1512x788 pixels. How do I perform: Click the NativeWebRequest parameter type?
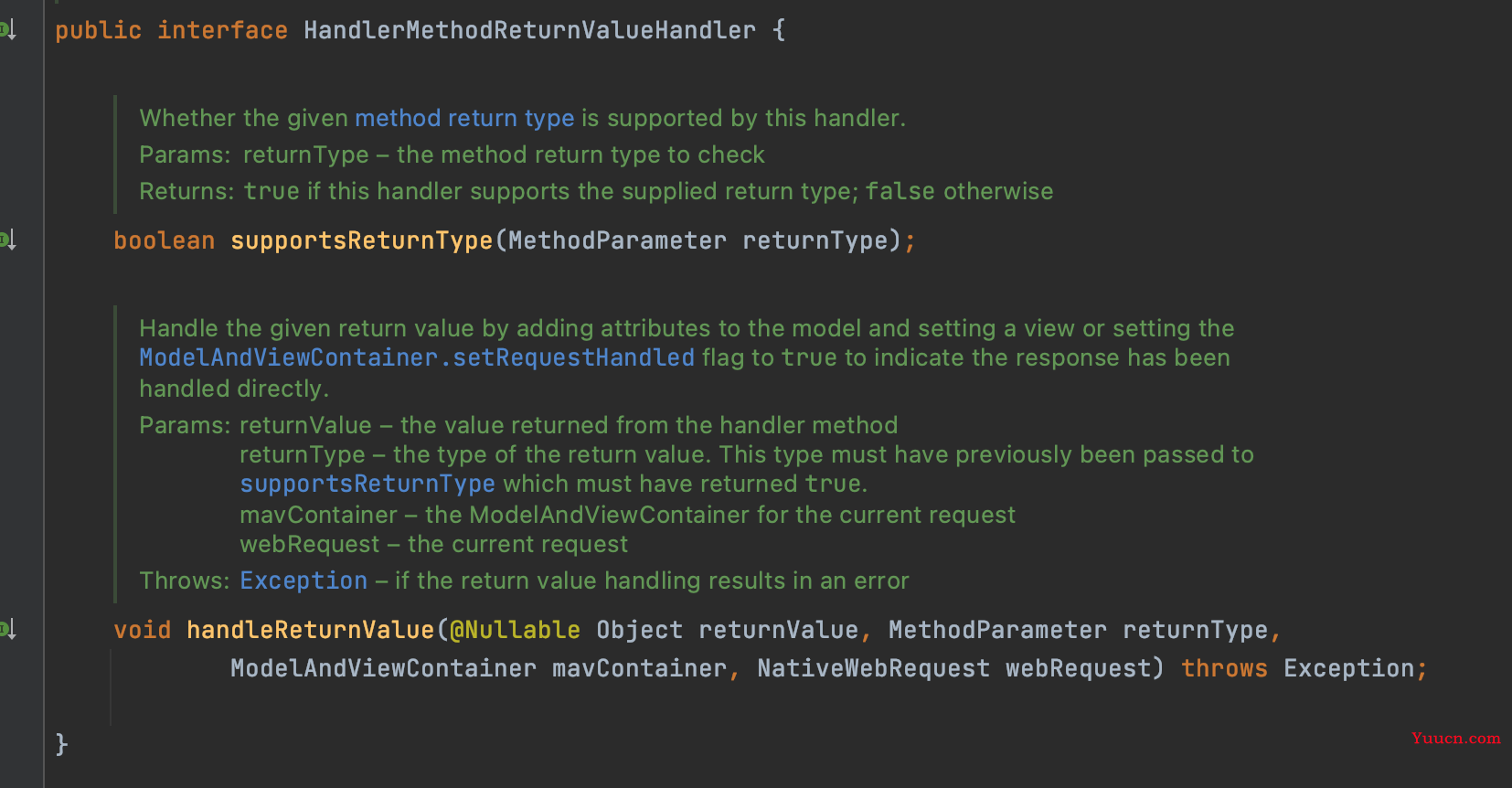pos(874,668)
